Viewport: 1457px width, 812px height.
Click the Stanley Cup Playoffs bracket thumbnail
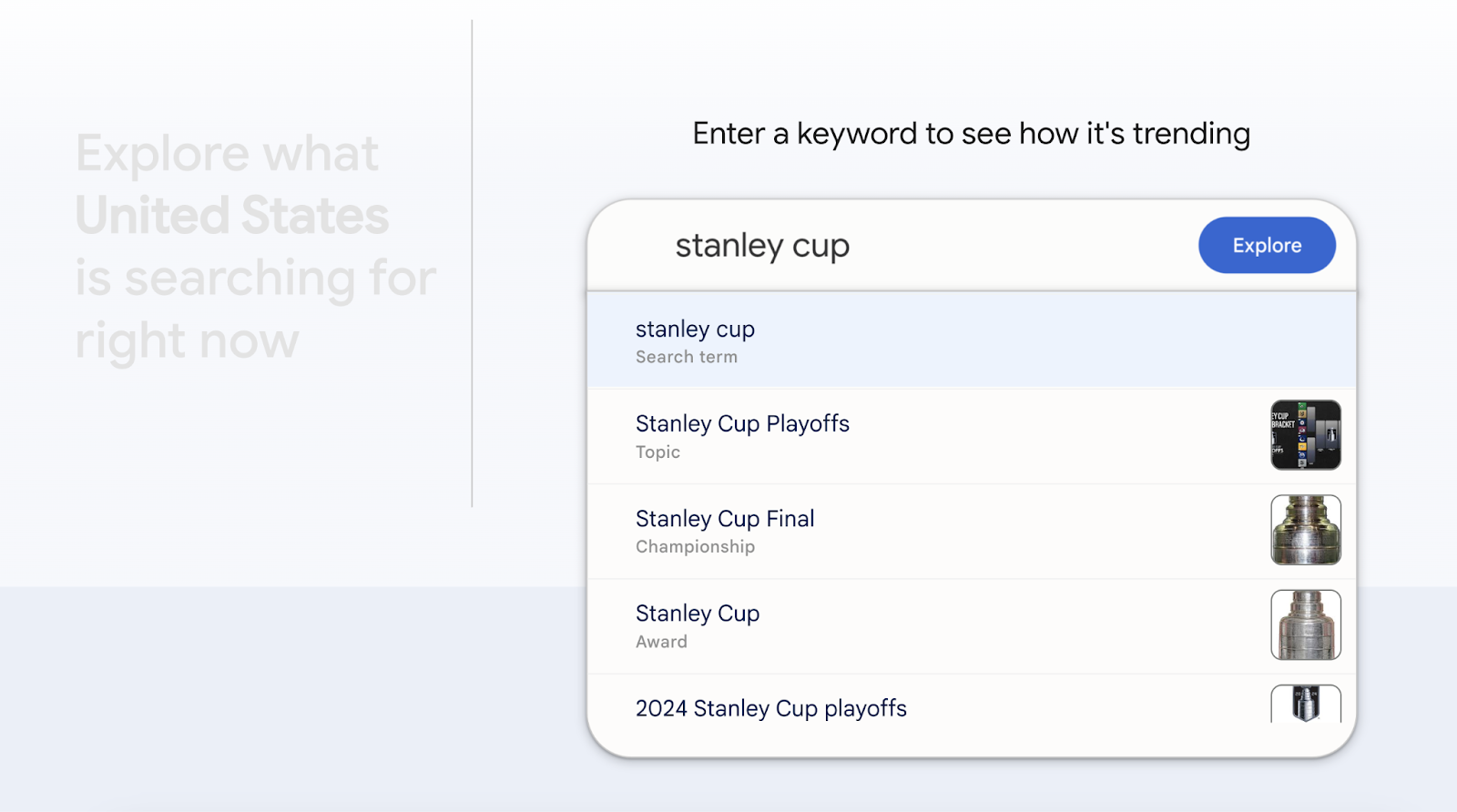(x=1305, y=435)
